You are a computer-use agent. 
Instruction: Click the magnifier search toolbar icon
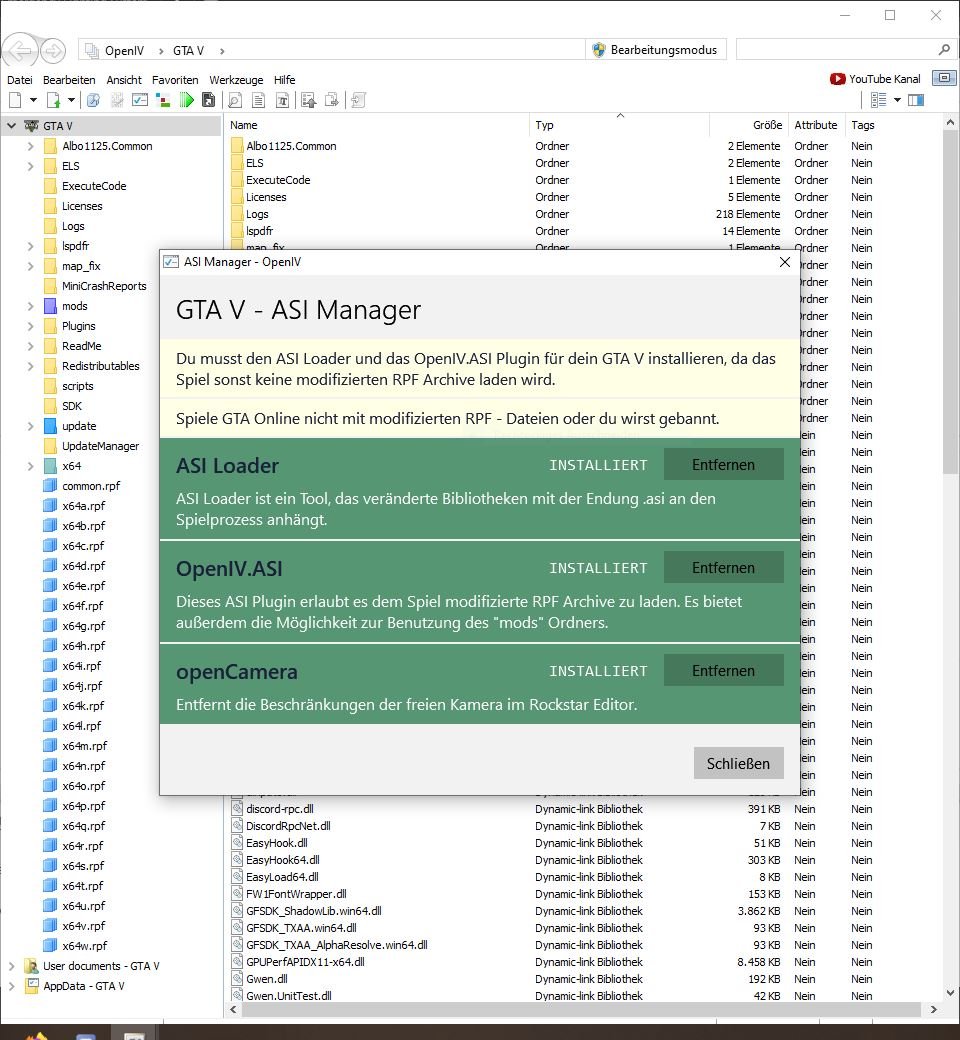235,100
